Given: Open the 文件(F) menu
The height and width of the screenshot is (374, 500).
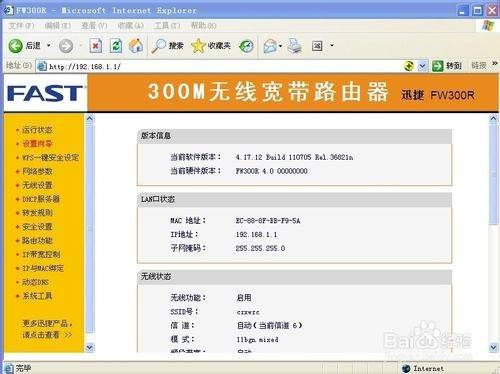Looking at the screenshot, I should click(21, 26).
